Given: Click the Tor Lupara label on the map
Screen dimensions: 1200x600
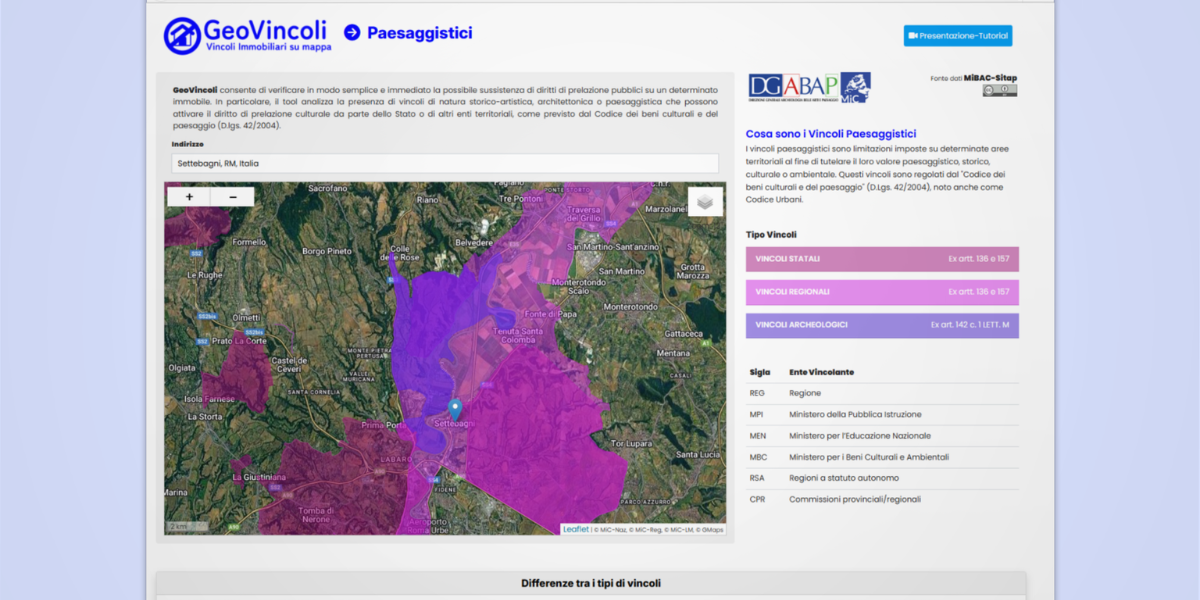Looking at the screenshot, I should coord(631,443).
